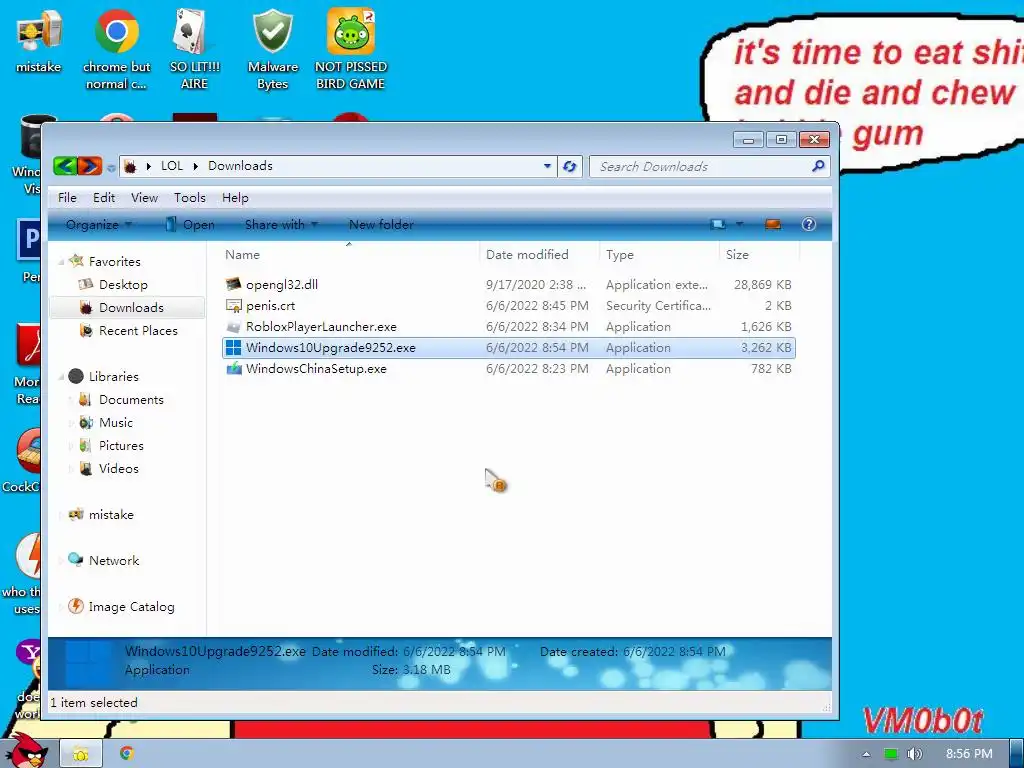The width and height of the screenshot is (1024, 768).
Task: Click the Downloads breadcrumb in address bar
Action: 240,166
